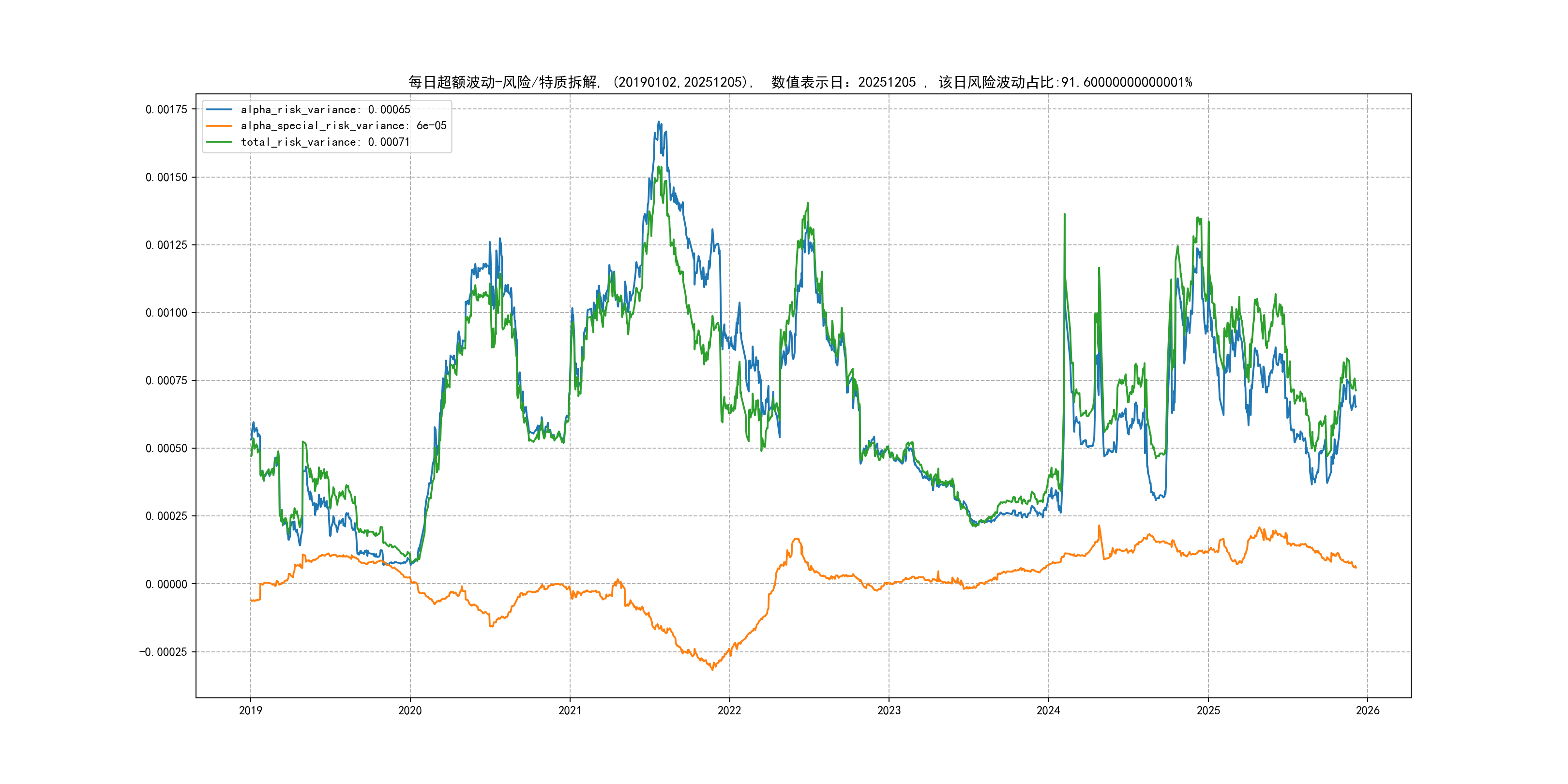1568x784 pixels.
Task: Click the 0.00000 y-axis tick label
Action: [166, 584]
